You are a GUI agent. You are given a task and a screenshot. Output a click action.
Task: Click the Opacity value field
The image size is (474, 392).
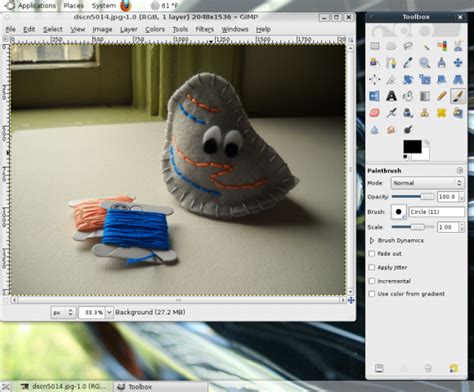(448, 197)
